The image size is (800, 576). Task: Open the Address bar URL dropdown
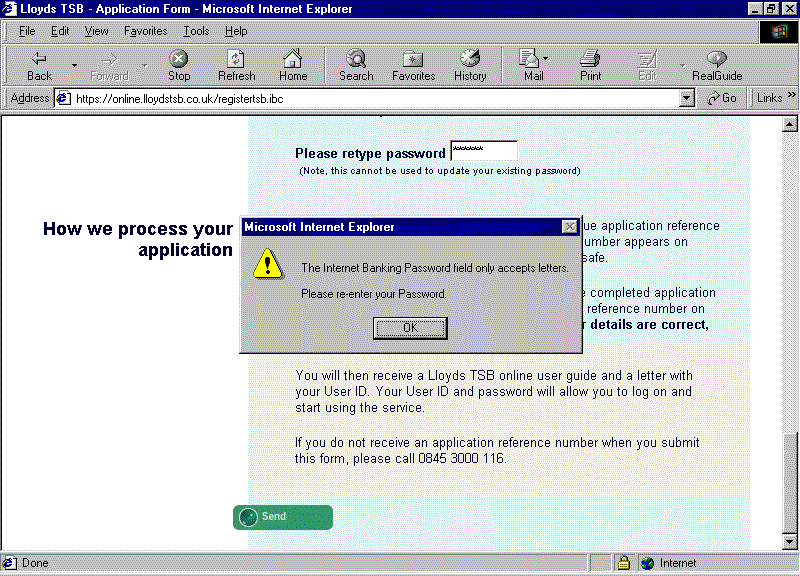[x=687, y=98]
